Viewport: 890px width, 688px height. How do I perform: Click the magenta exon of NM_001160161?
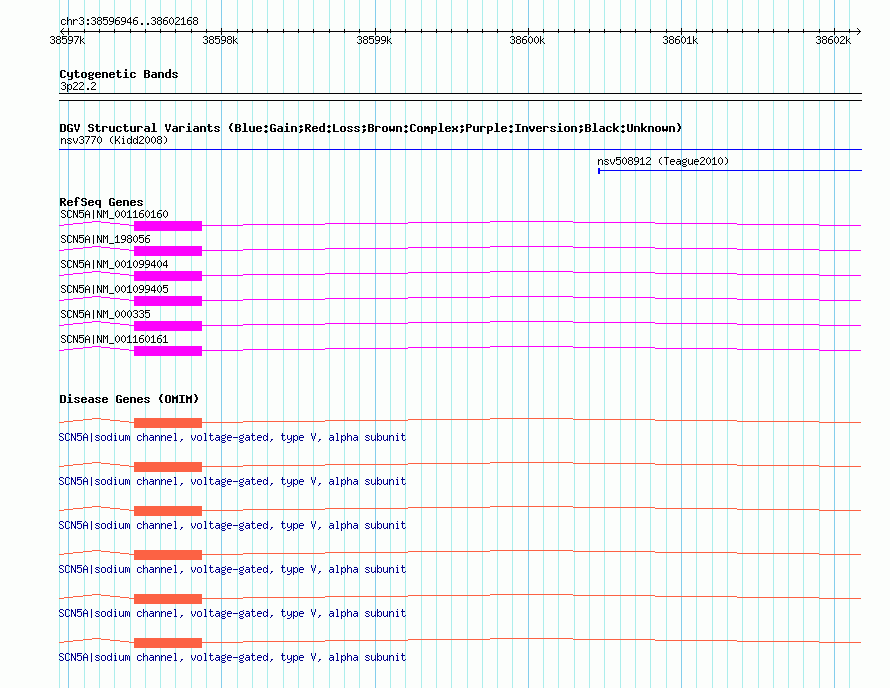coord(168,351)
